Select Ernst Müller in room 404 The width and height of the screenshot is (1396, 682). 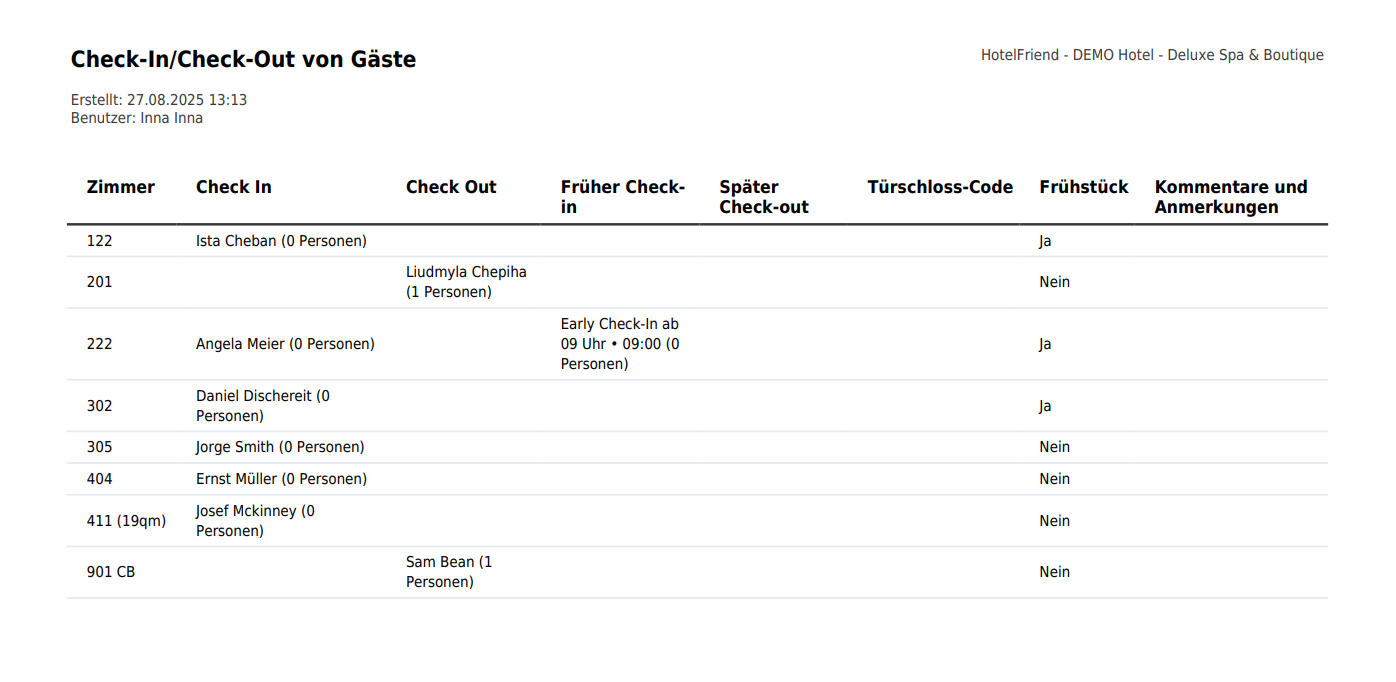point(281,479)
